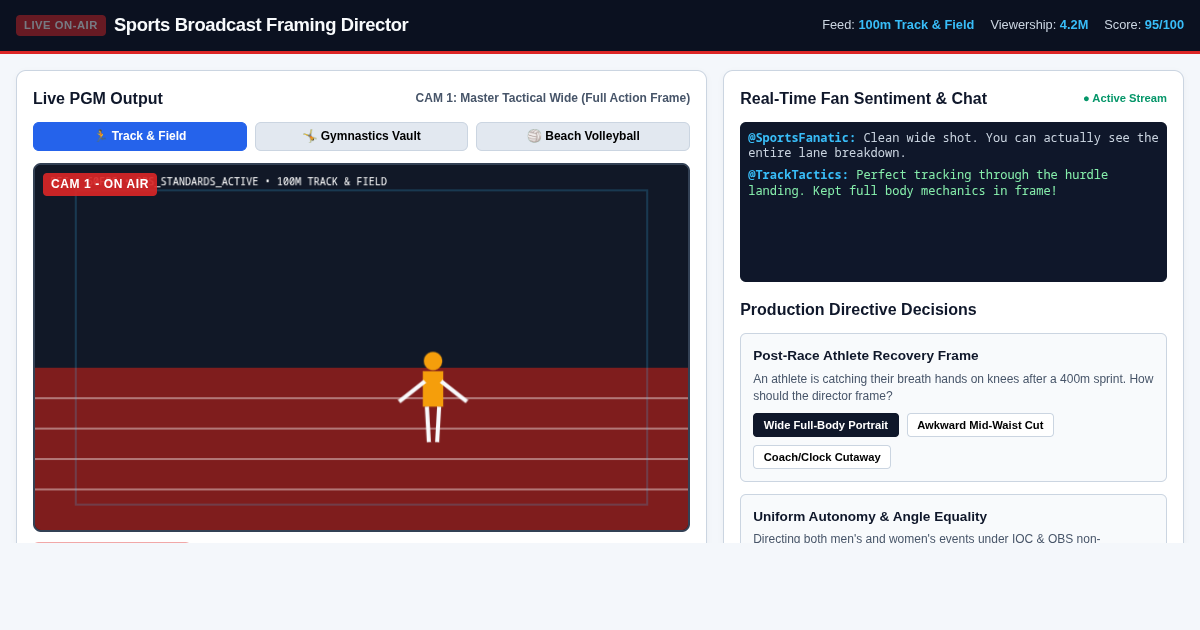
Task: Click the Active Stream status indicator
Action: pyautogui.click(x=1125, y=98)
